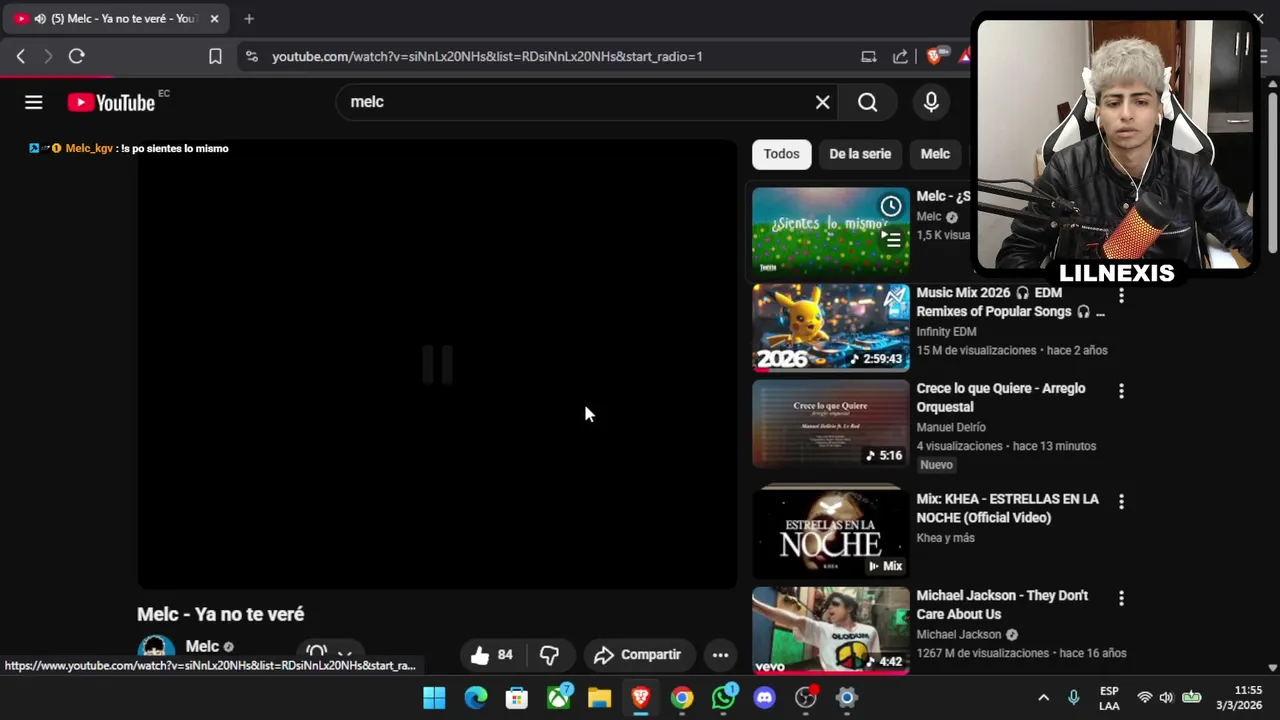Open Discord from the taskbar
Viewport: 1280px width, 720px height.
765,697
